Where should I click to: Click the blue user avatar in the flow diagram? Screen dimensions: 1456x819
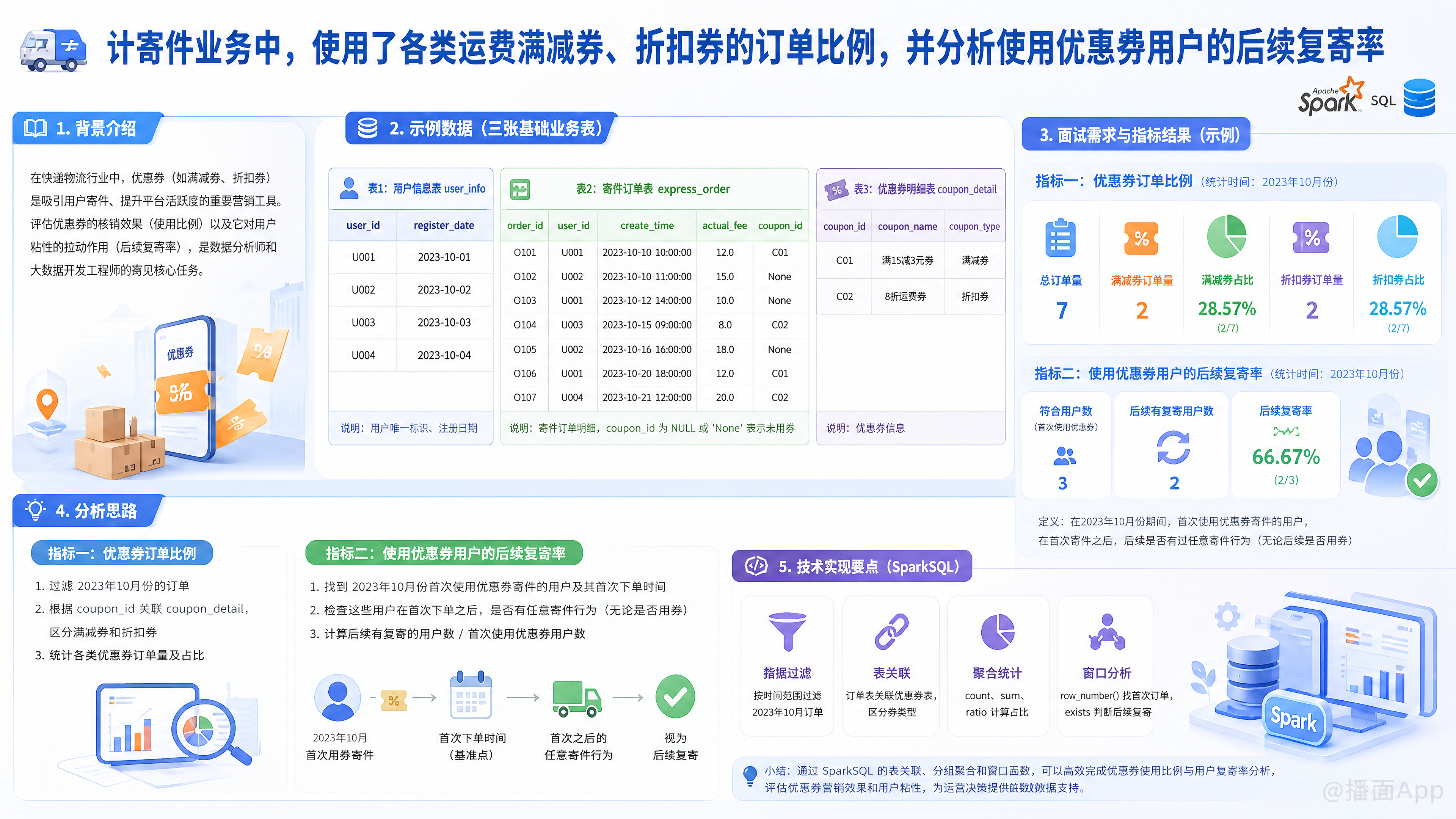(x=337, y=698)
